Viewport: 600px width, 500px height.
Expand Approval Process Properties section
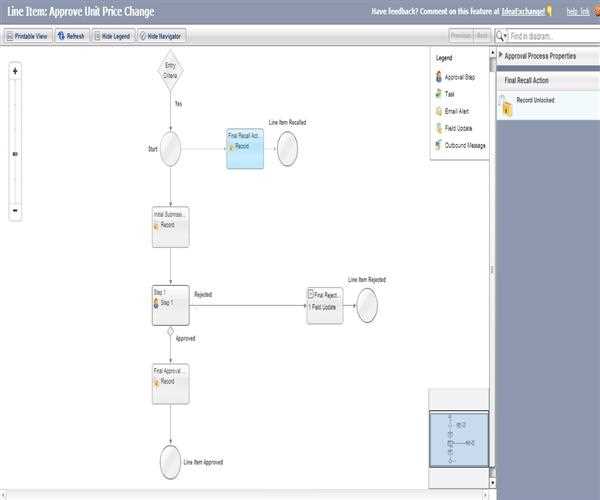501,56
